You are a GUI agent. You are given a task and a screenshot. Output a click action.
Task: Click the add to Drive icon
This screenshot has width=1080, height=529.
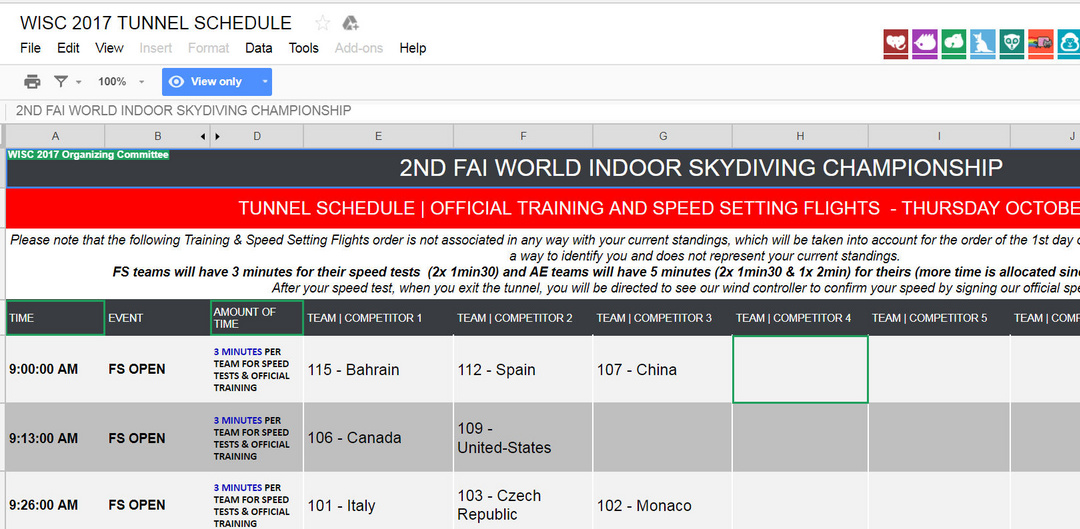tap(350, 23)
